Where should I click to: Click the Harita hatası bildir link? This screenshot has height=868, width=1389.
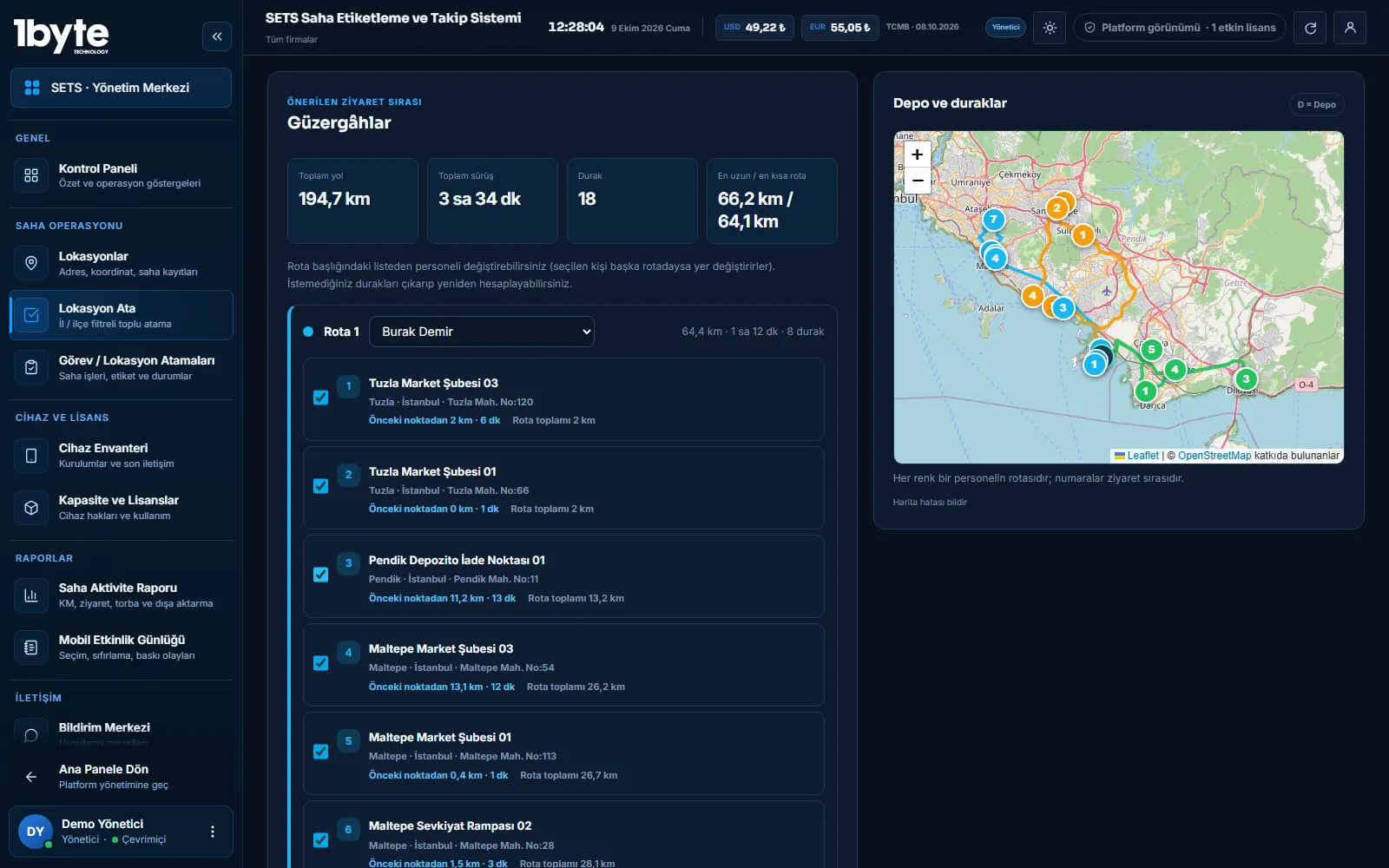click(x=930, y=503)
